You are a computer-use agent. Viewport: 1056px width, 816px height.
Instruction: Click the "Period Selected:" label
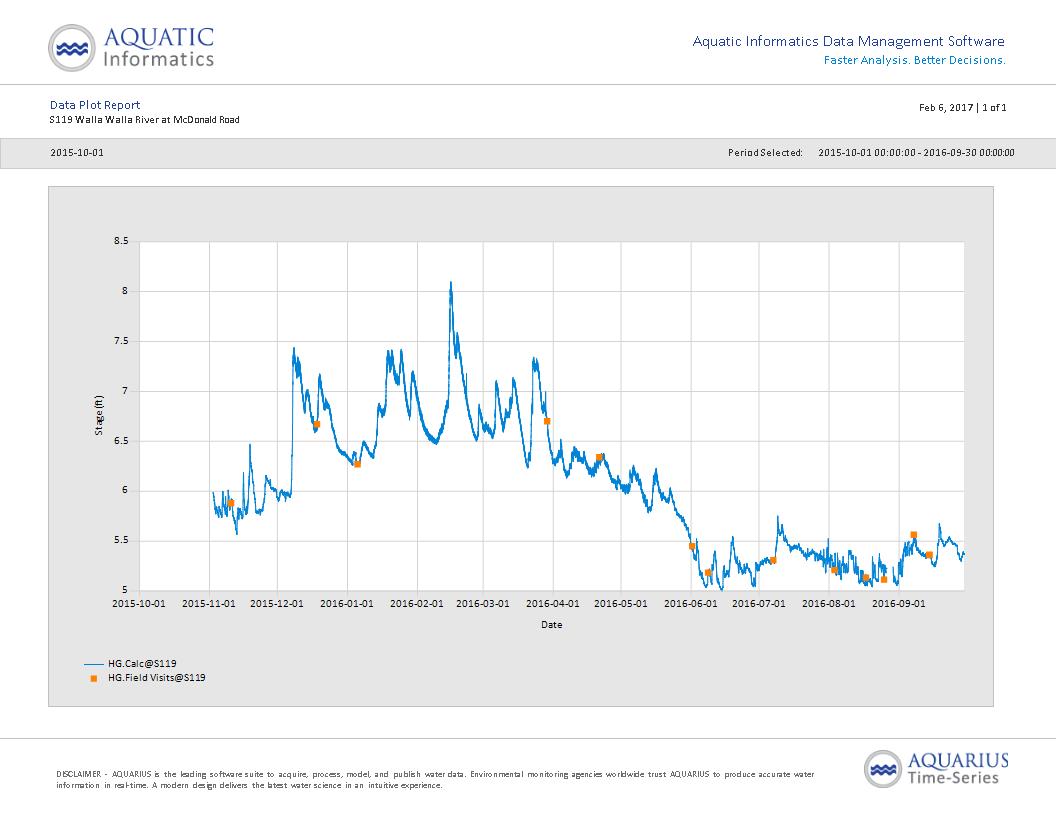(765, 153)
